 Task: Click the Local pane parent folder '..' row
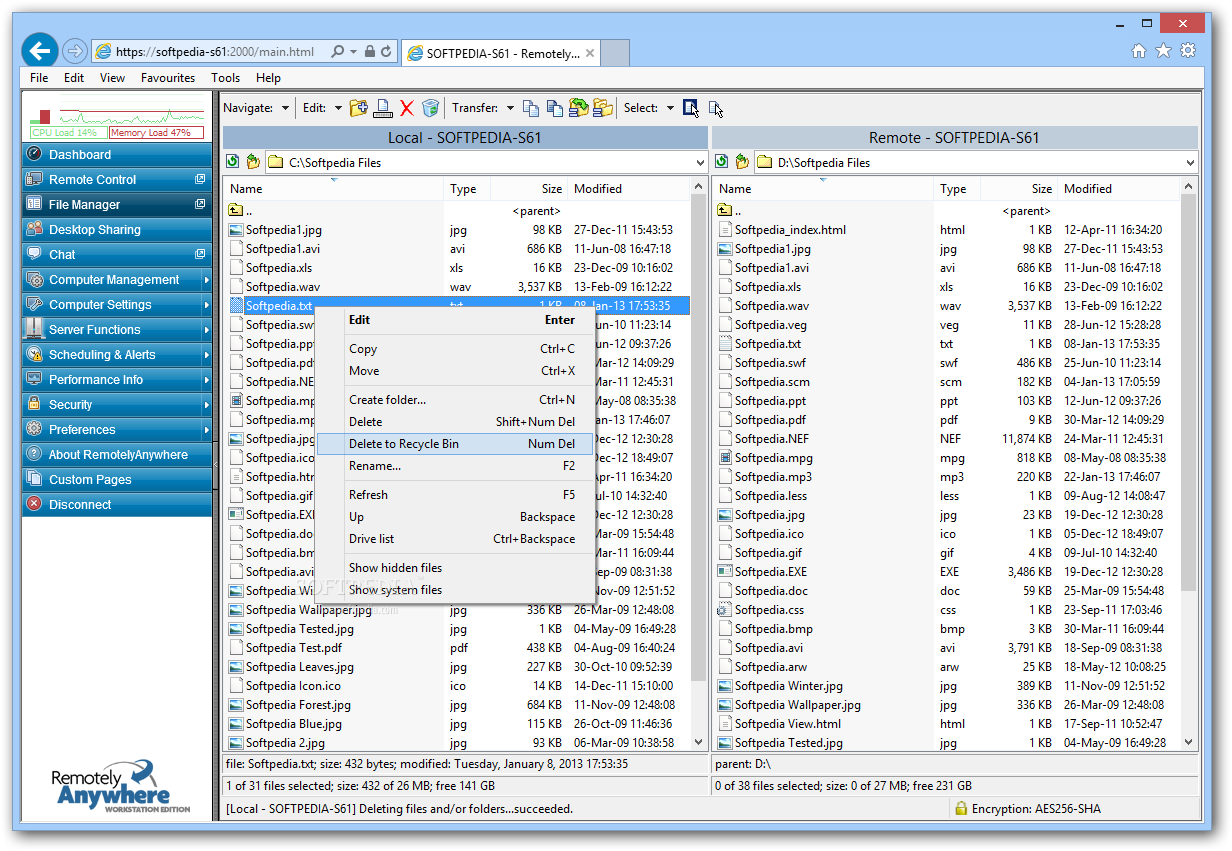[457, 211]
